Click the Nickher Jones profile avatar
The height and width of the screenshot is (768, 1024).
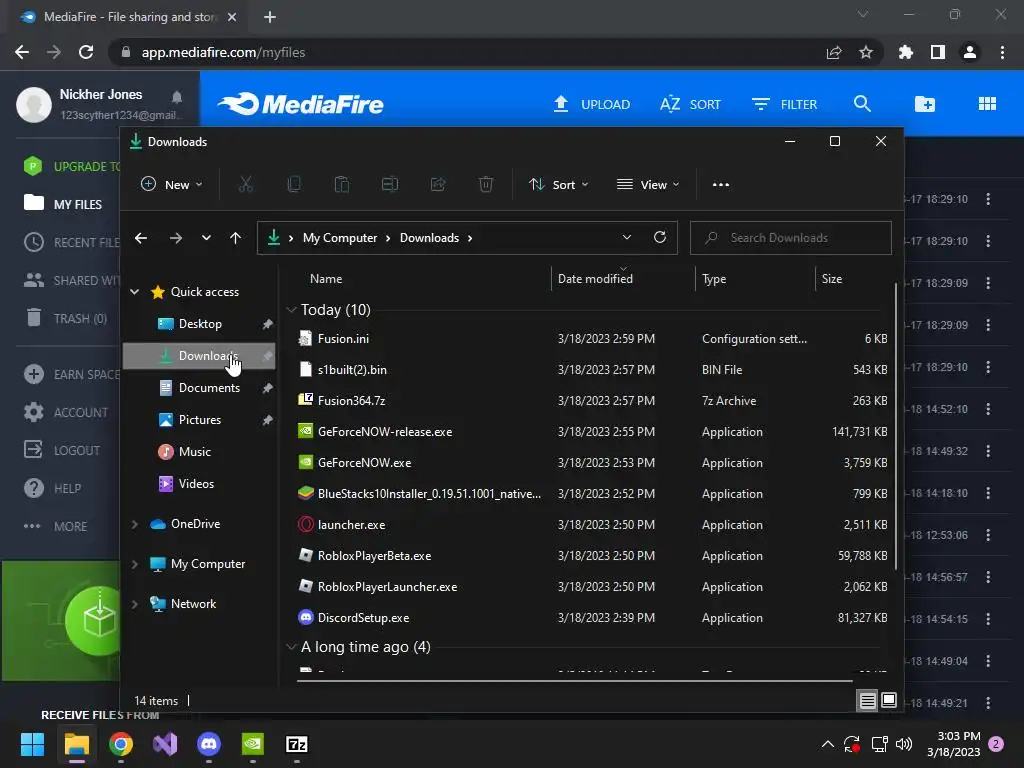coord(34,104)
